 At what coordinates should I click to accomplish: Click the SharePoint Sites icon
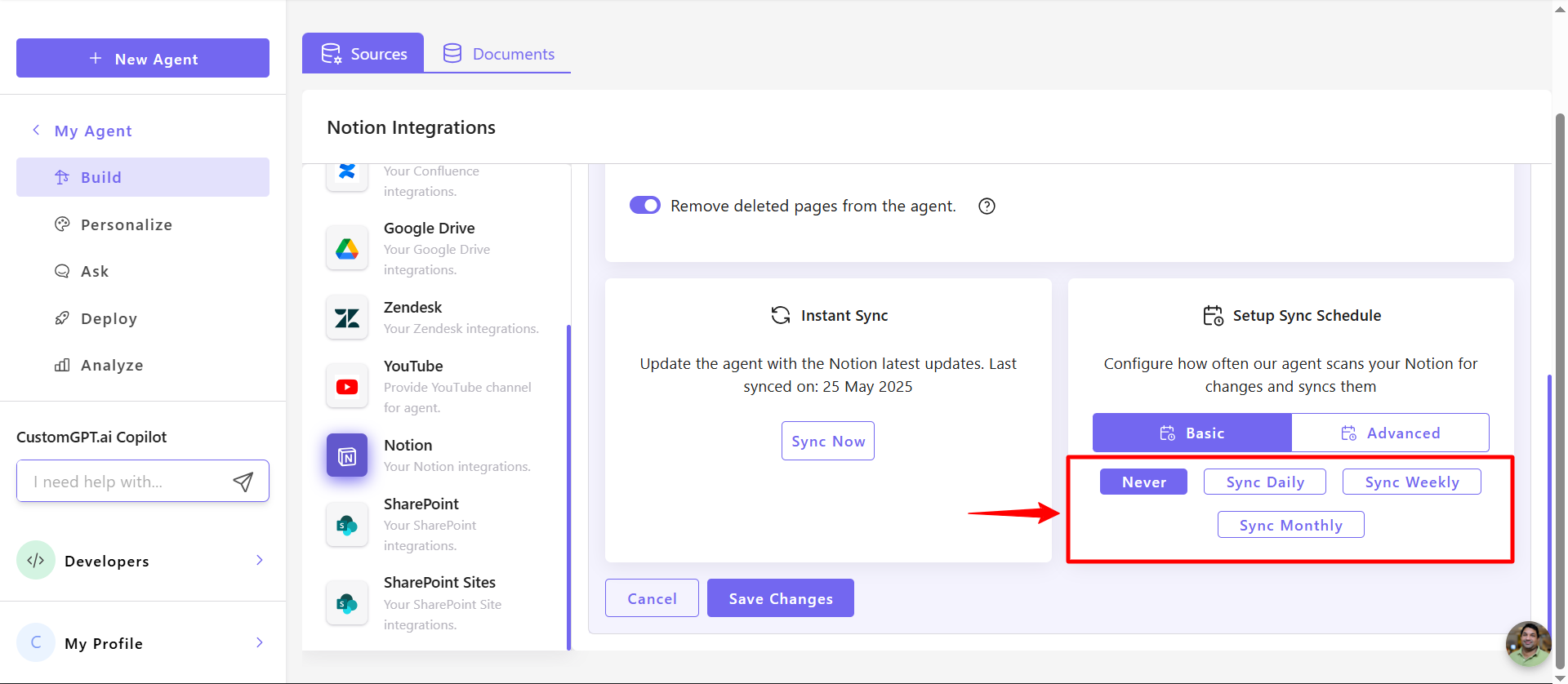[347, 603]
